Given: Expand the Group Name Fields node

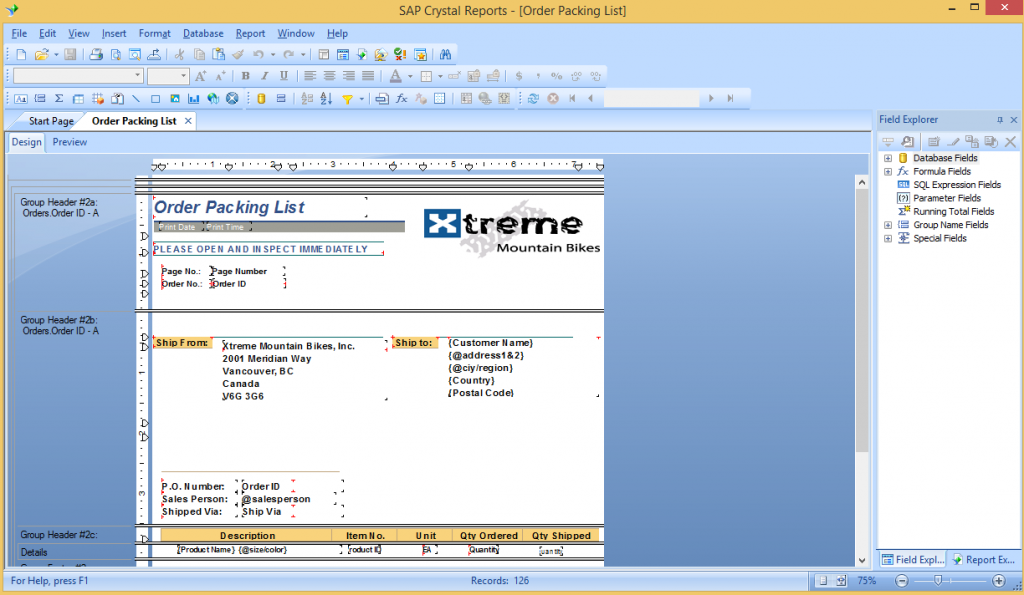Looking at the screenshot, I should point(888,225).
